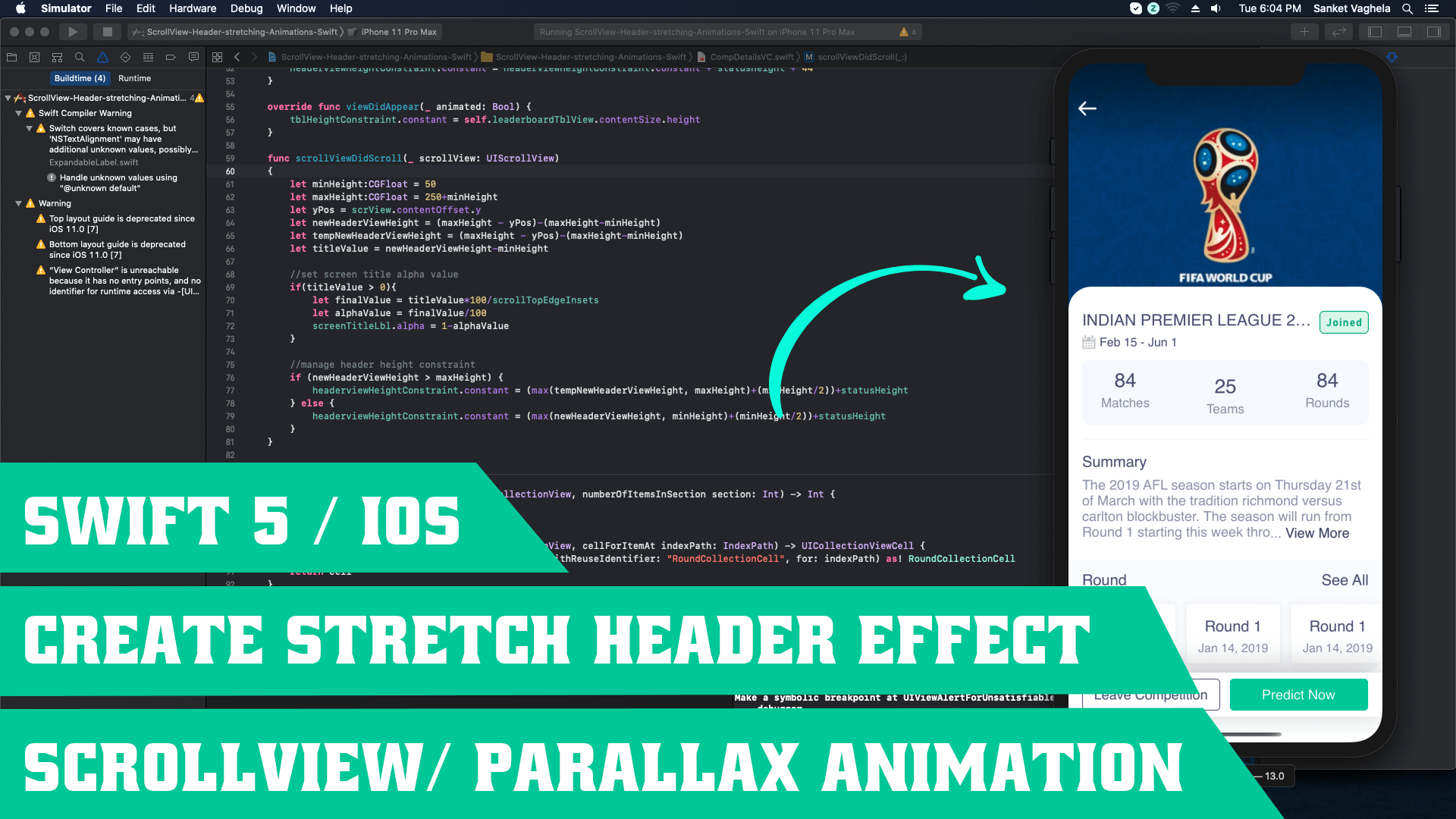Tap See All next to Round
The image size is (1456, 819).
coord(1345,580)
